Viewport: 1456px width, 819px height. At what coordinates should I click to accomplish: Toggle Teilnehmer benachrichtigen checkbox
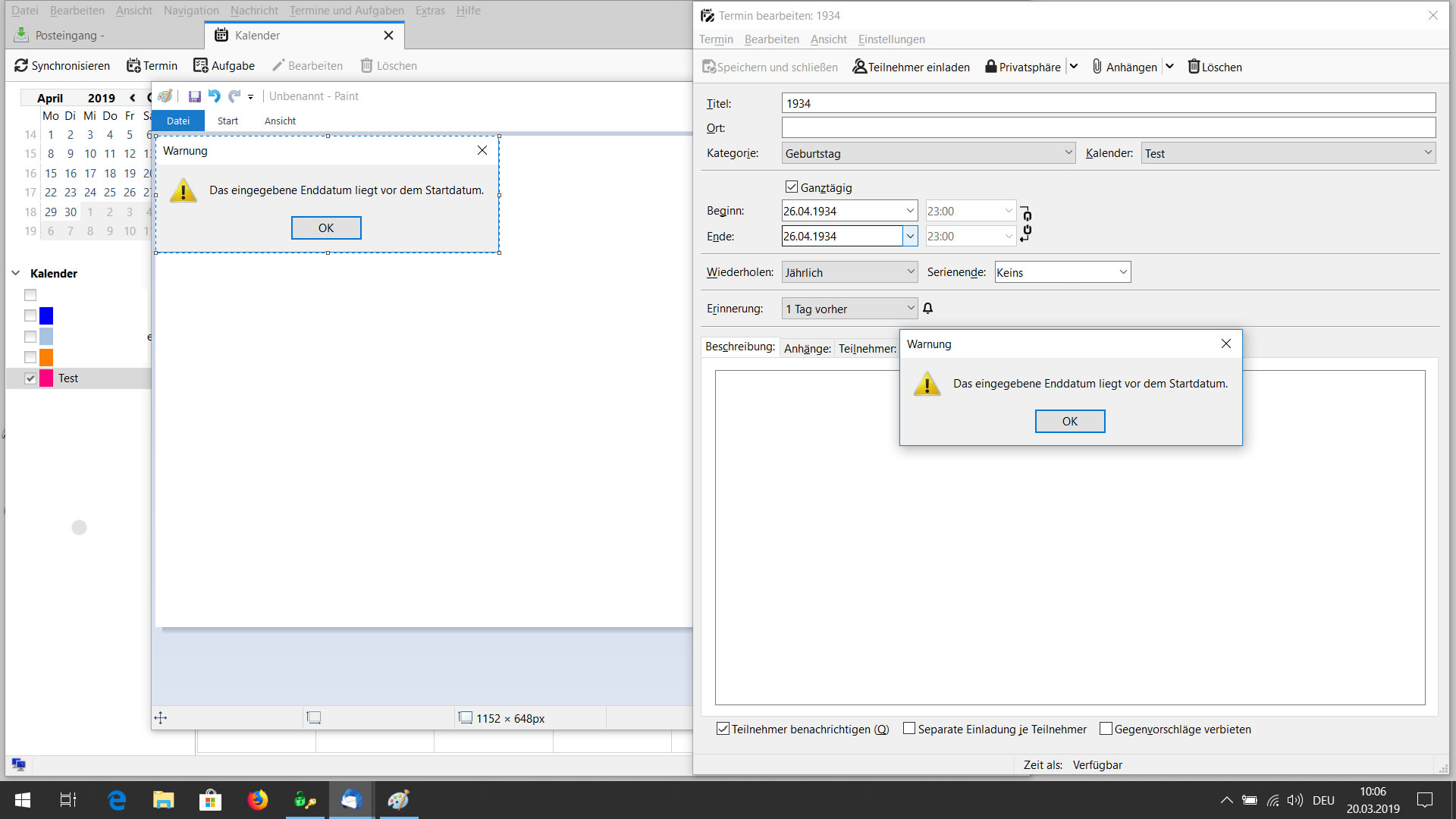point(723,729)
